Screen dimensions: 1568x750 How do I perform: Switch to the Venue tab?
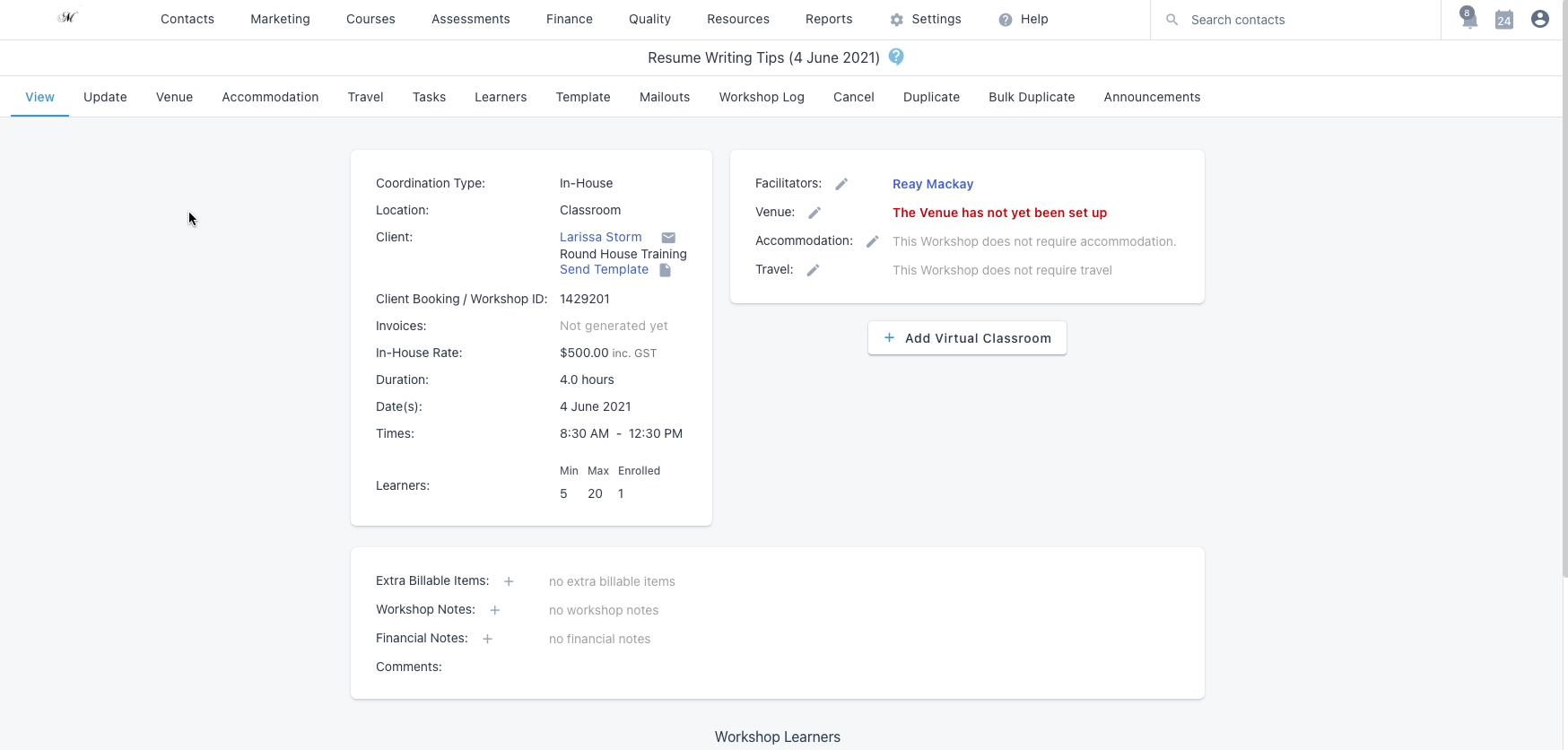174,97
